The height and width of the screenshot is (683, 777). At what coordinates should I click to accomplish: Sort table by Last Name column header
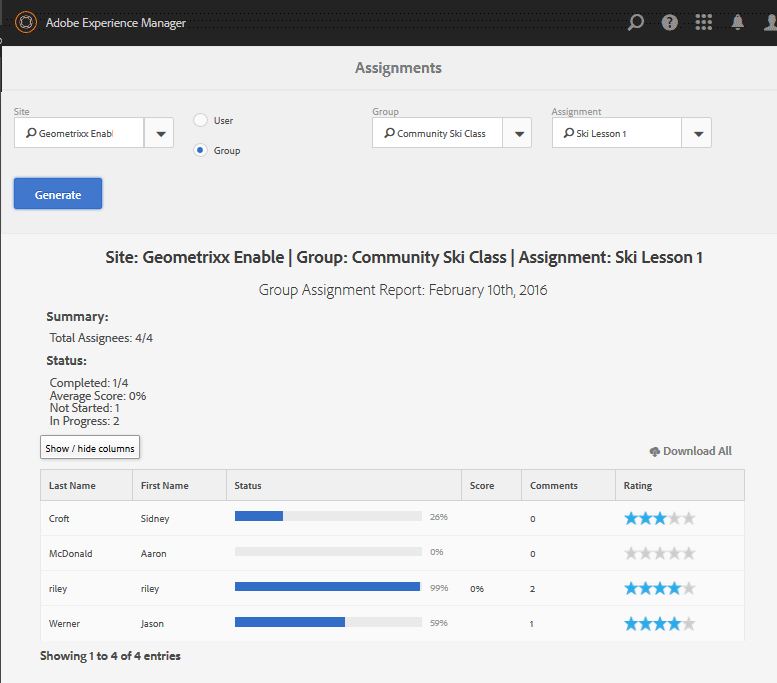pyautogui.click(x=72, y=486)
